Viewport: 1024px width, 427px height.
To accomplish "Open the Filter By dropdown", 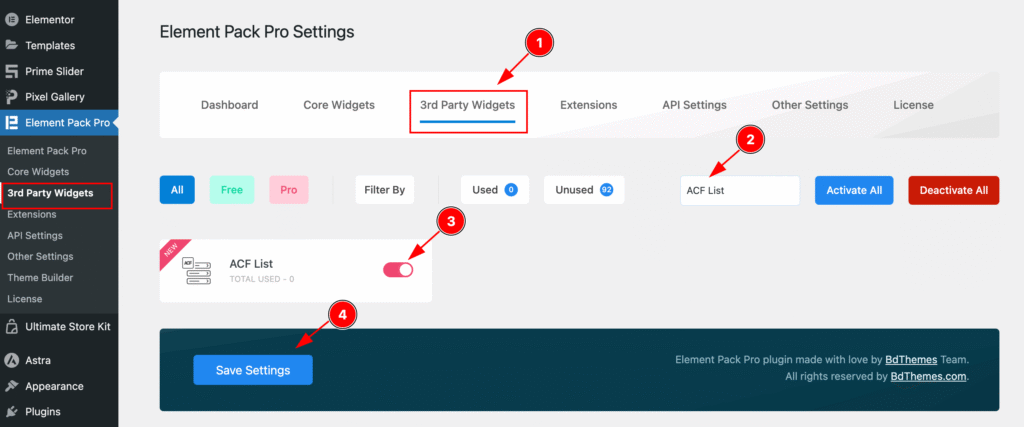I will 384,190.
